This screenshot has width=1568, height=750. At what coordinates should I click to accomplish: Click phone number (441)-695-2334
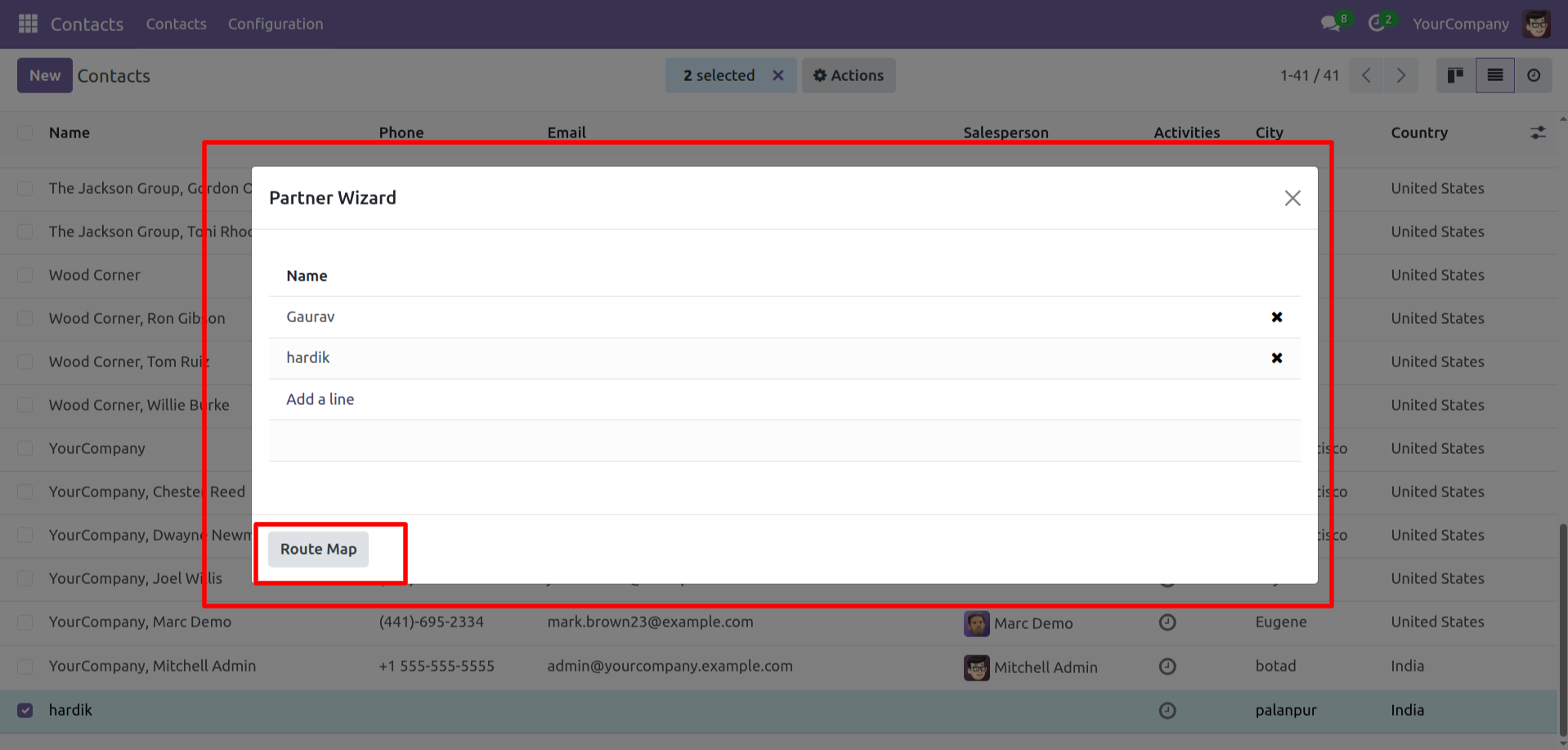pyautogui.click(x=431, y=622)
